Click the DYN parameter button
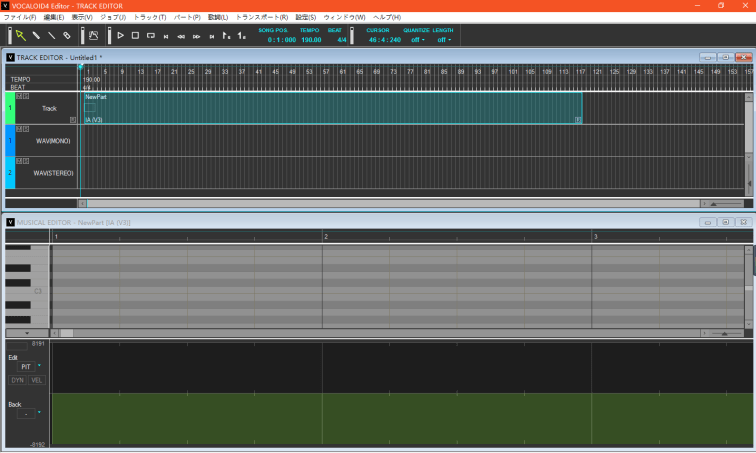This screenshot has width=756, height=453. click(18, 380)
